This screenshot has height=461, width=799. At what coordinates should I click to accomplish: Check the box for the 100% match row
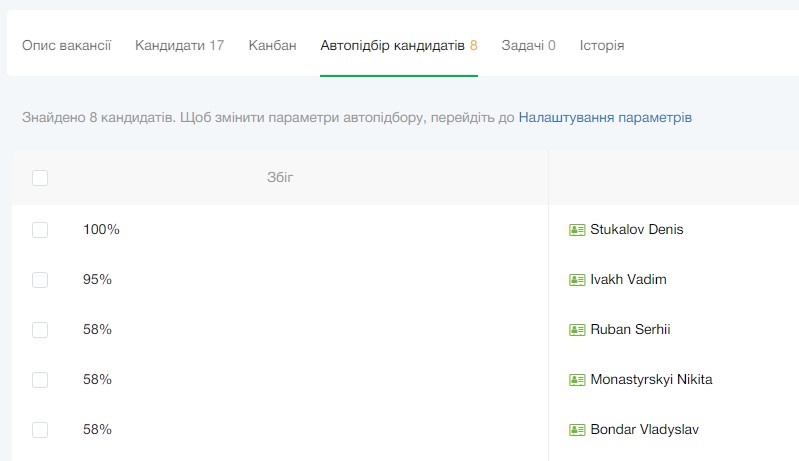click(40, 230)
